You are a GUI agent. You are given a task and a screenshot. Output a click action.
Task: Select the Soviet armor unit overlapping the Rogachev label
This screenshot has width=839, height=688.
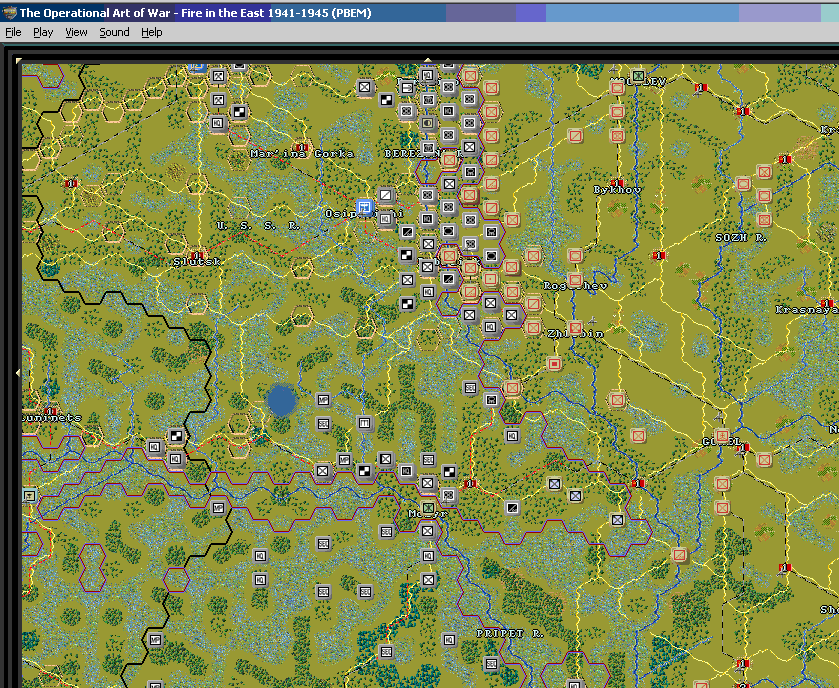click(x=575, y=279)
